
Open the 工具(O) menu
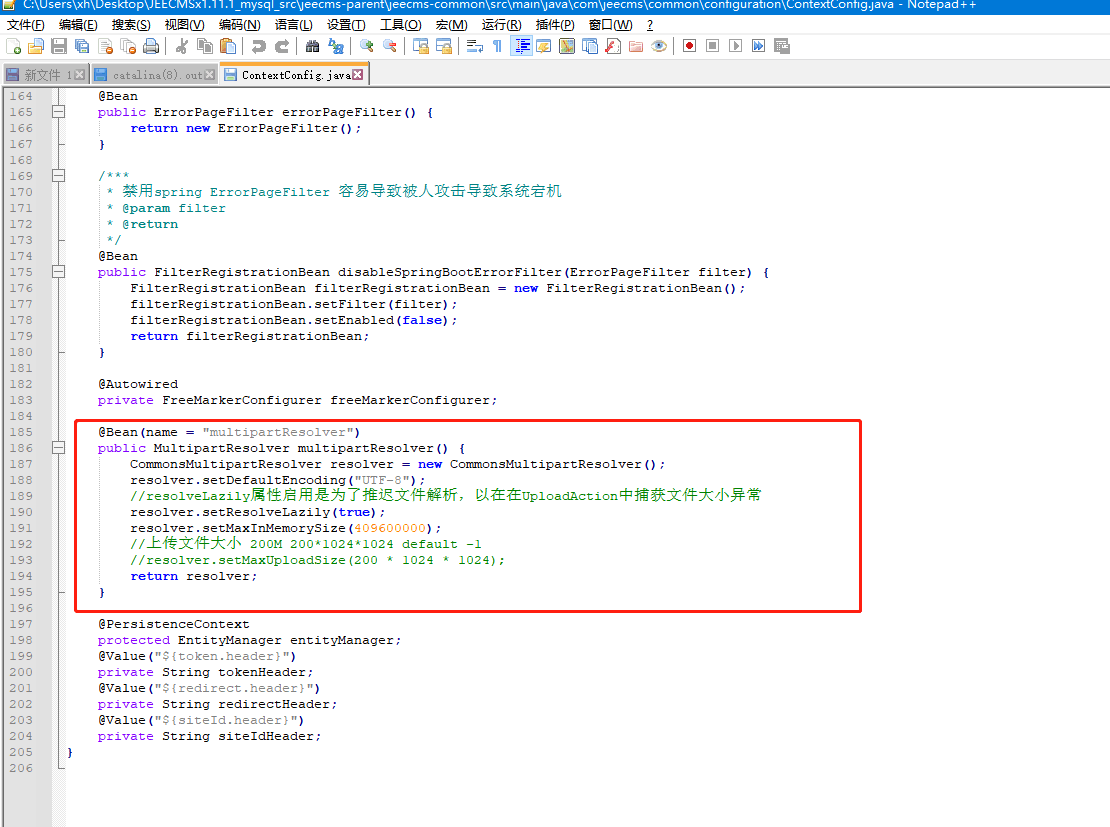coord(401,25)
